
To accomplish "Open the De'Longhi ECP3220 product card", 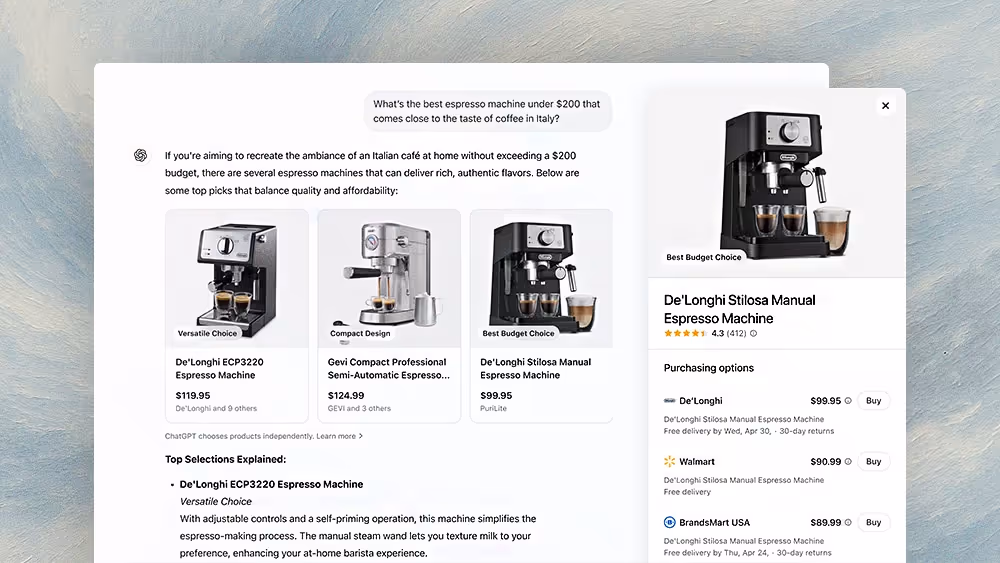I will [237, 316].
